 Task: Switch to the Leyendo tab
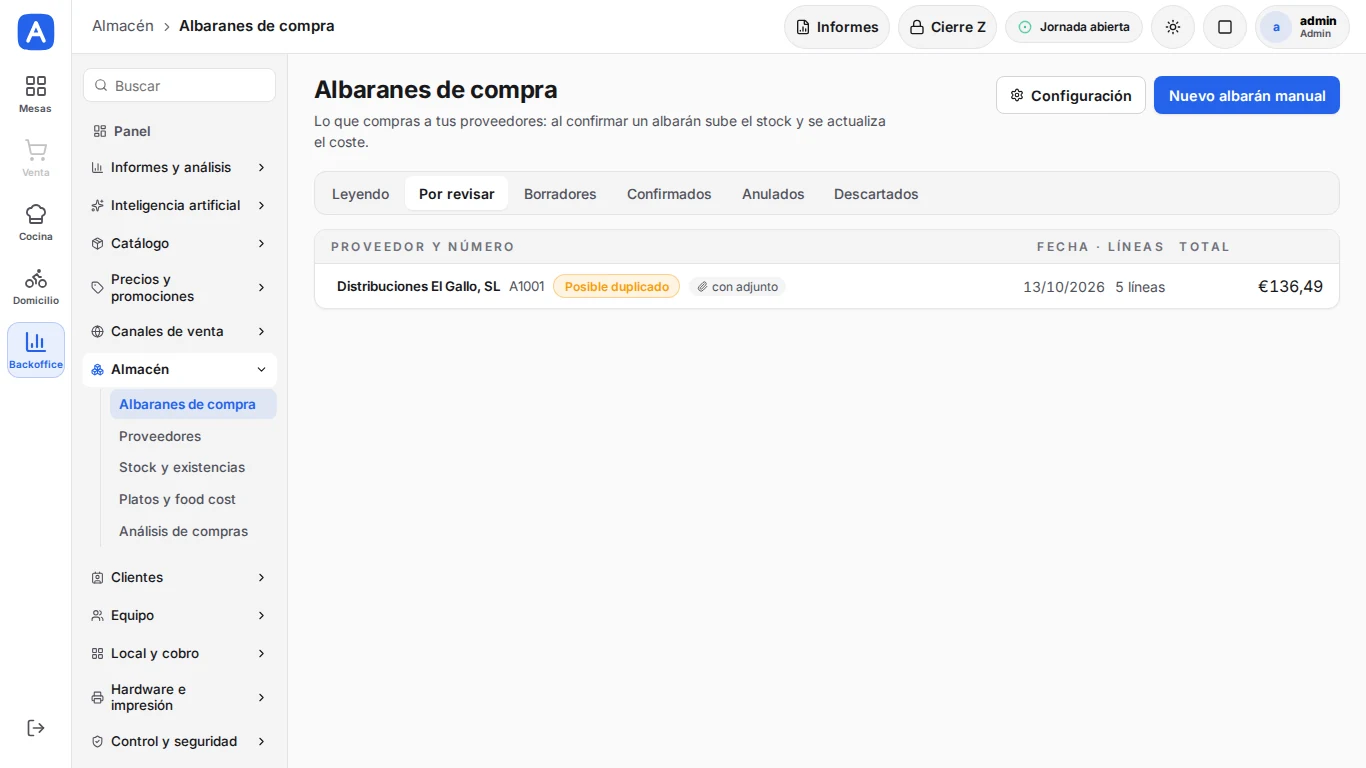[360, 194]
